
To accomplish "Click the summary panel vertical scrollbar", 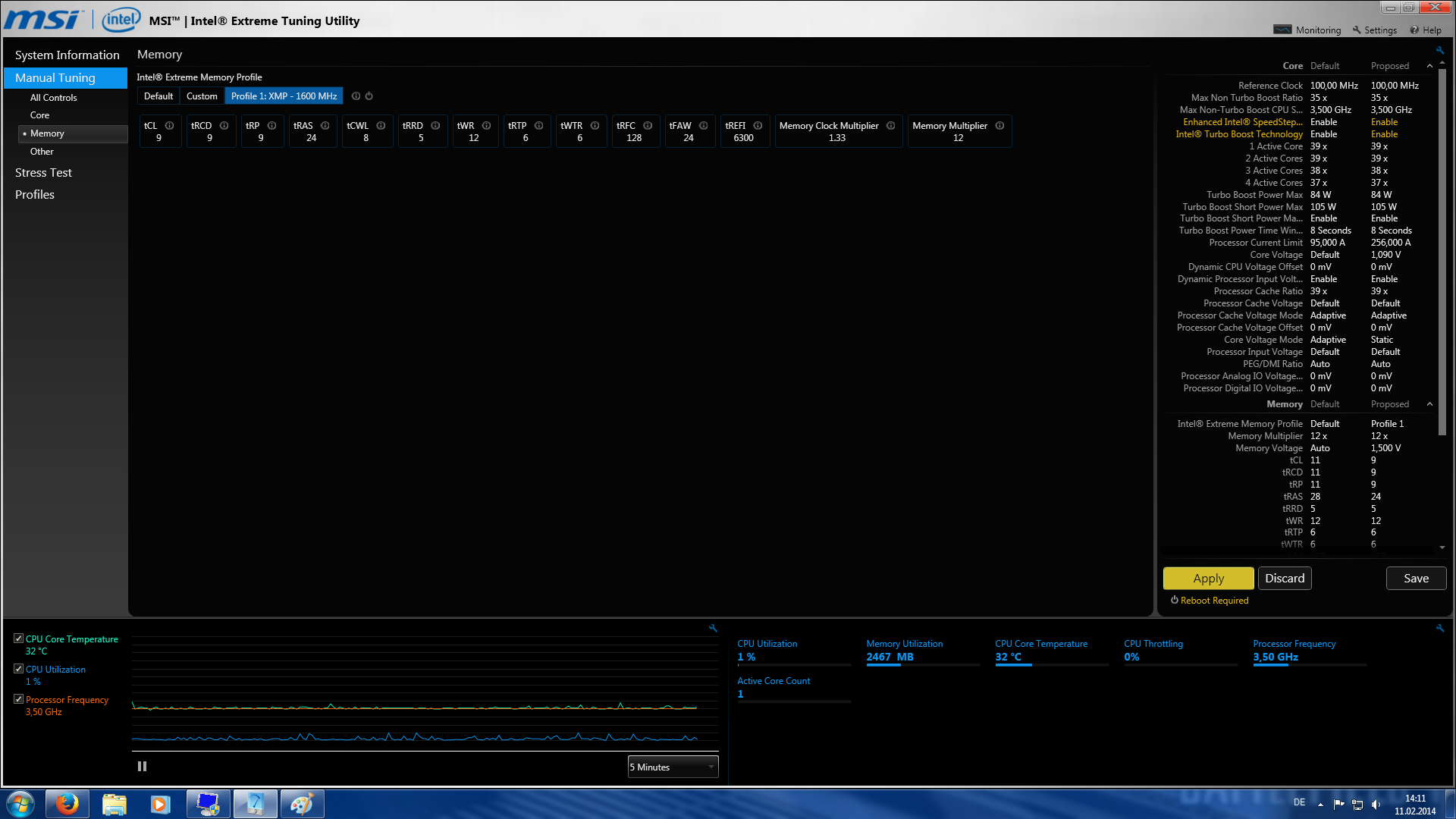I will (x=1442, y=250).
